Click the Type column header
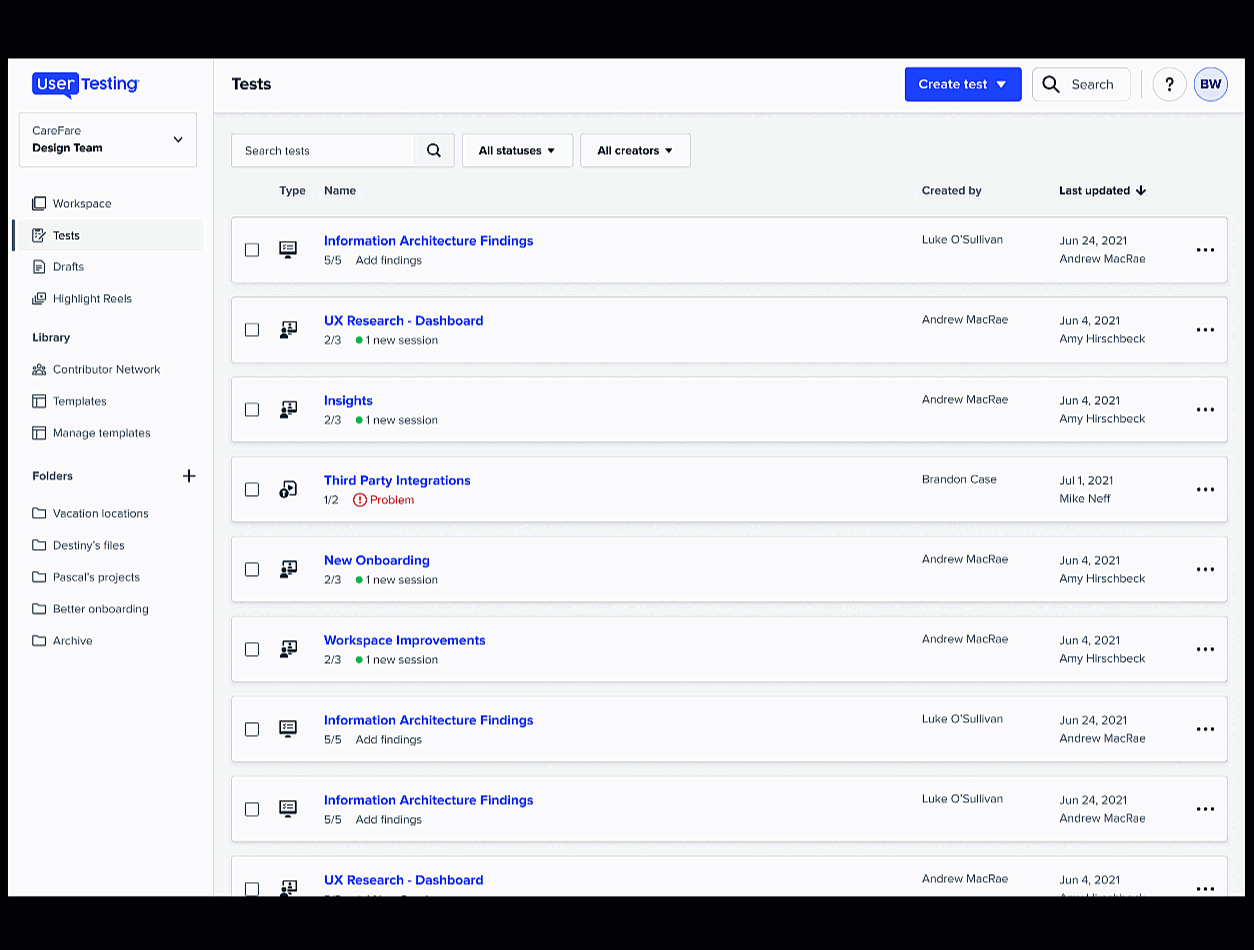The width and height of the screenshot is (1254, 950). (x=292, y=191)
